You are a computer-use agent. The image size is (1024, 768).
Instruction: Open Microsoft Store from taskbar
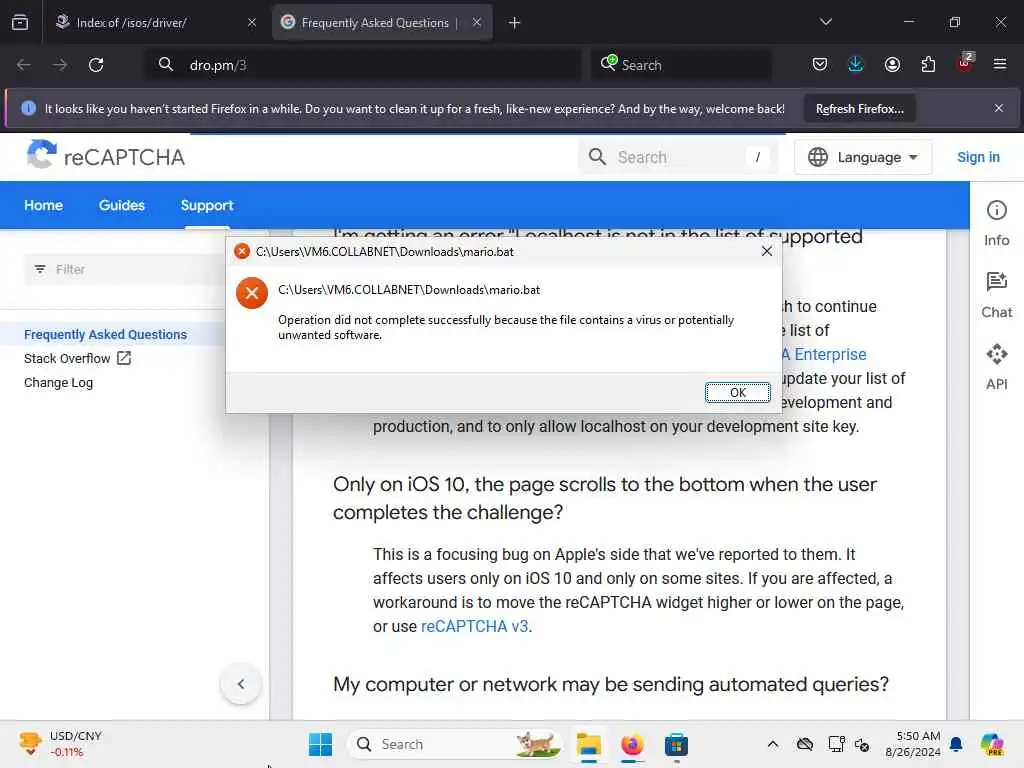click(x=676, y=744)
